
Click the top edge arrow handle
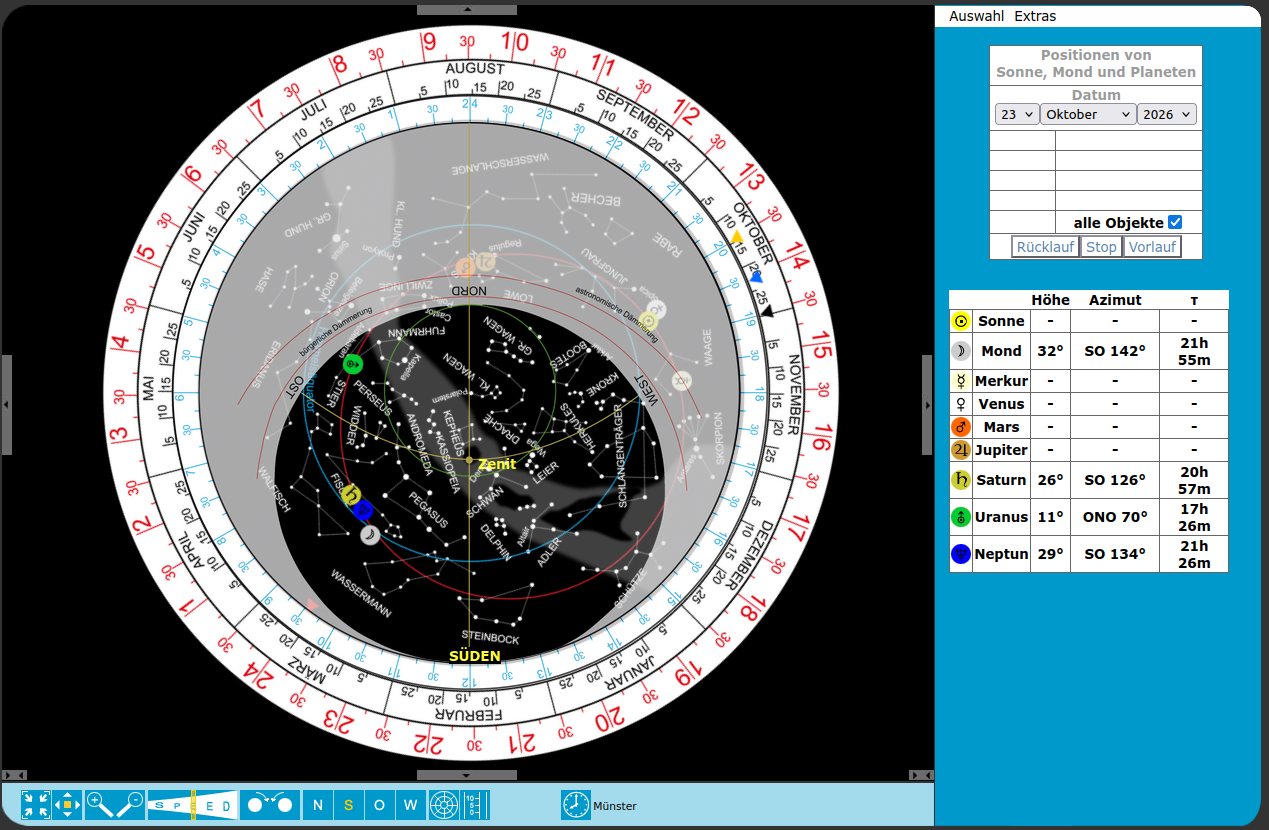point(467,9)
